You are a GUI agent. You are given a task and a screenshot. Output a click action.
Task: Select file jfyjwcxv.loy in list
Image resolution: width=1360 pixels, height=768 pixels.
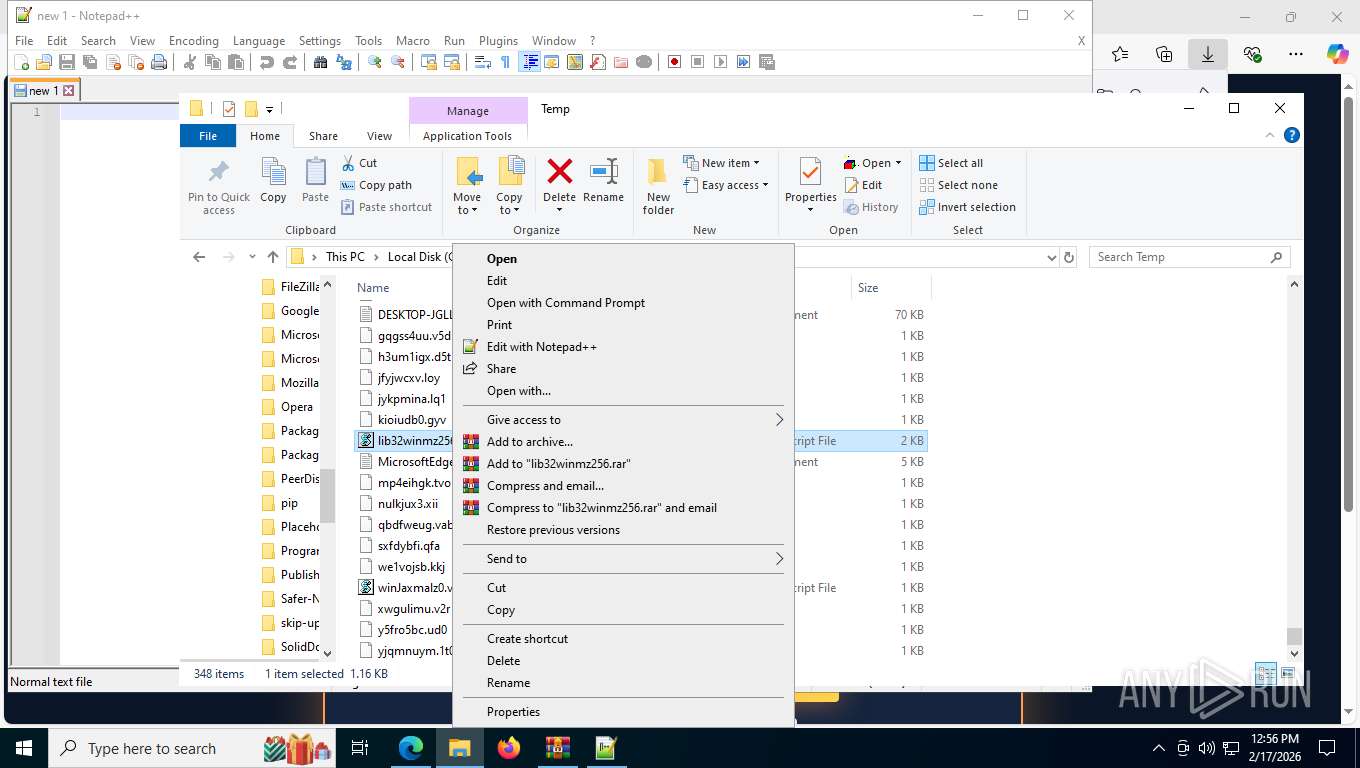(x=408, y=378)
